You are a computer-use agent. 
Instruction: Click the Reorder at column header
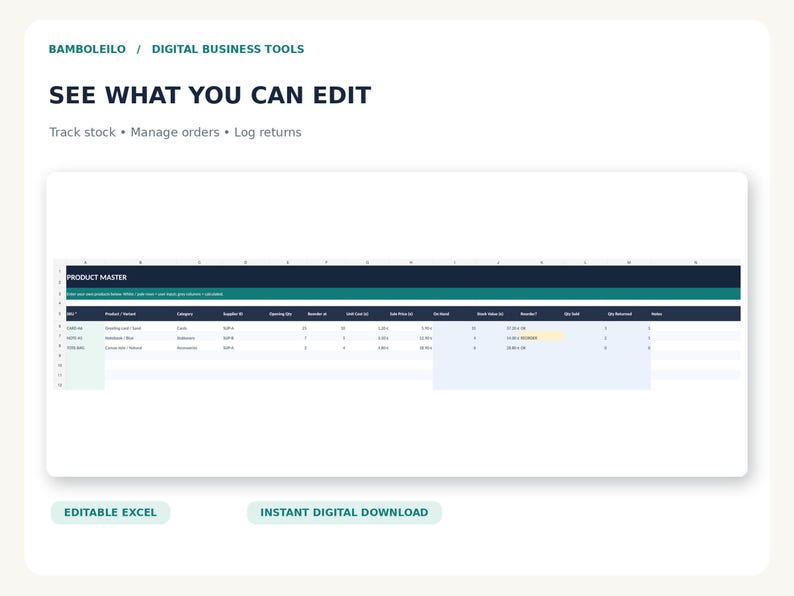(326, 314)
